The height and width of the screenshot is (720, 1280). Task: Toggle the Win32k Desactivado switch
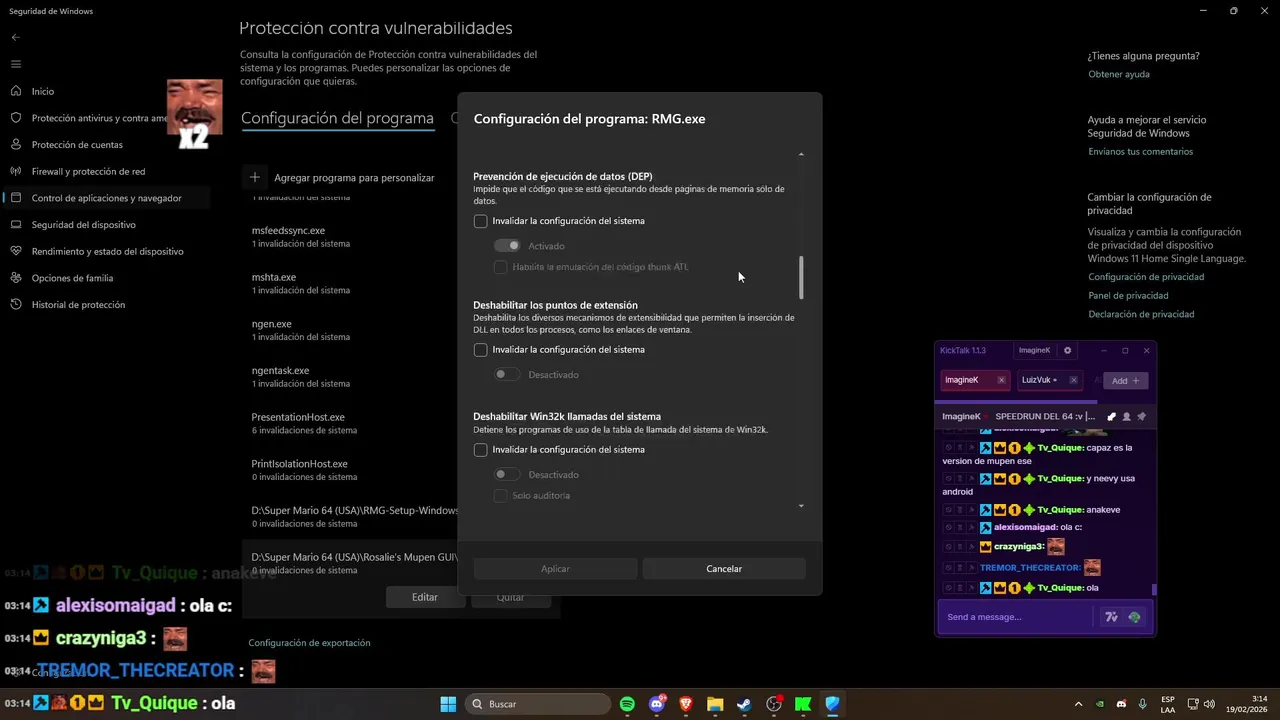click(508, 475)
